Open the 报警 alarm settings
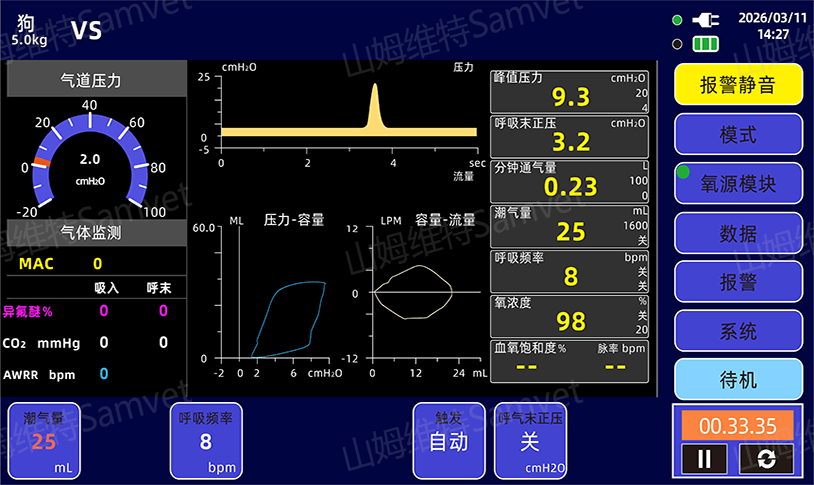 [738, 282]
